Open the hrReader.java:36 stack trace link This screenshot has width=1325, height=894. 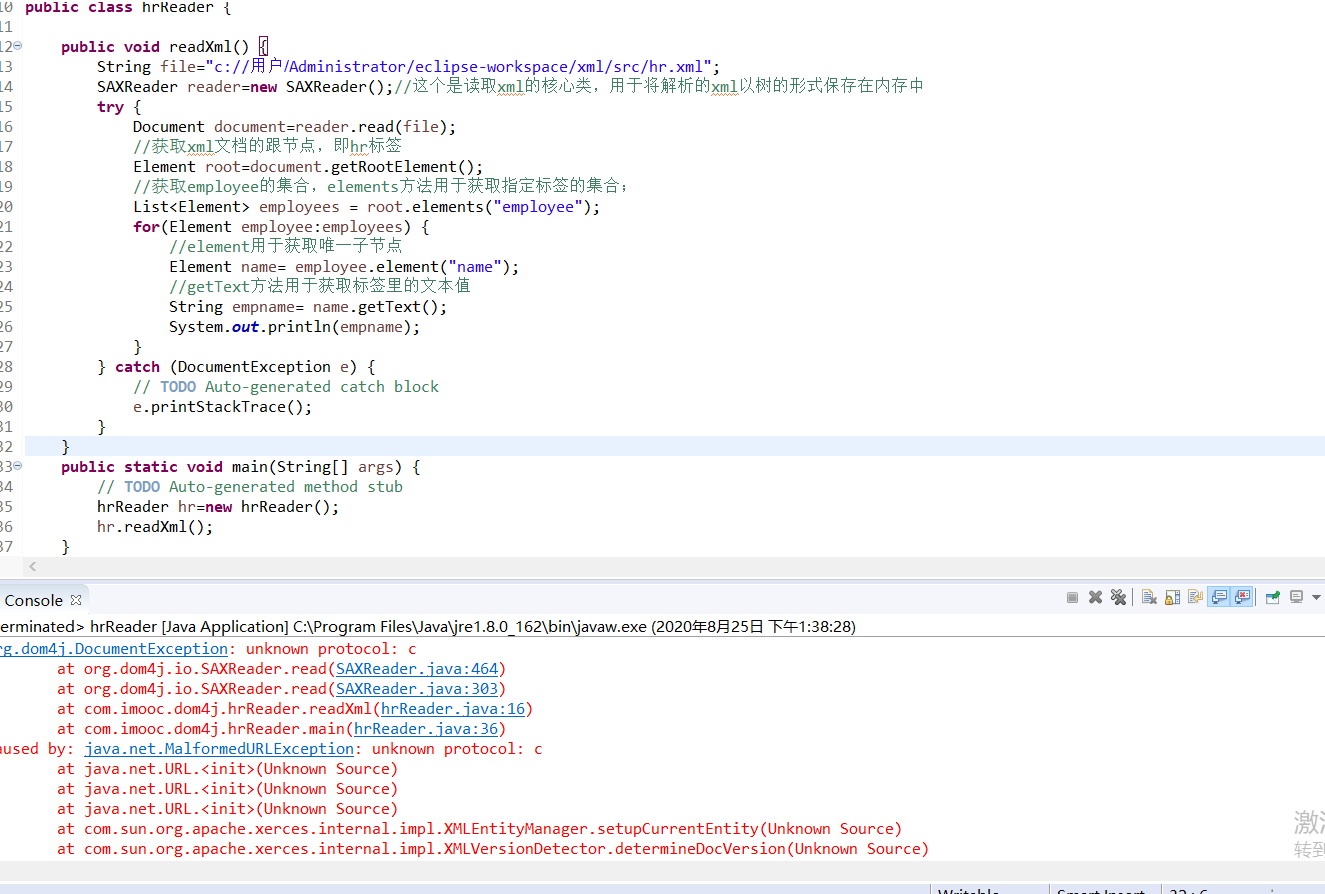click(x=426, y=728)
